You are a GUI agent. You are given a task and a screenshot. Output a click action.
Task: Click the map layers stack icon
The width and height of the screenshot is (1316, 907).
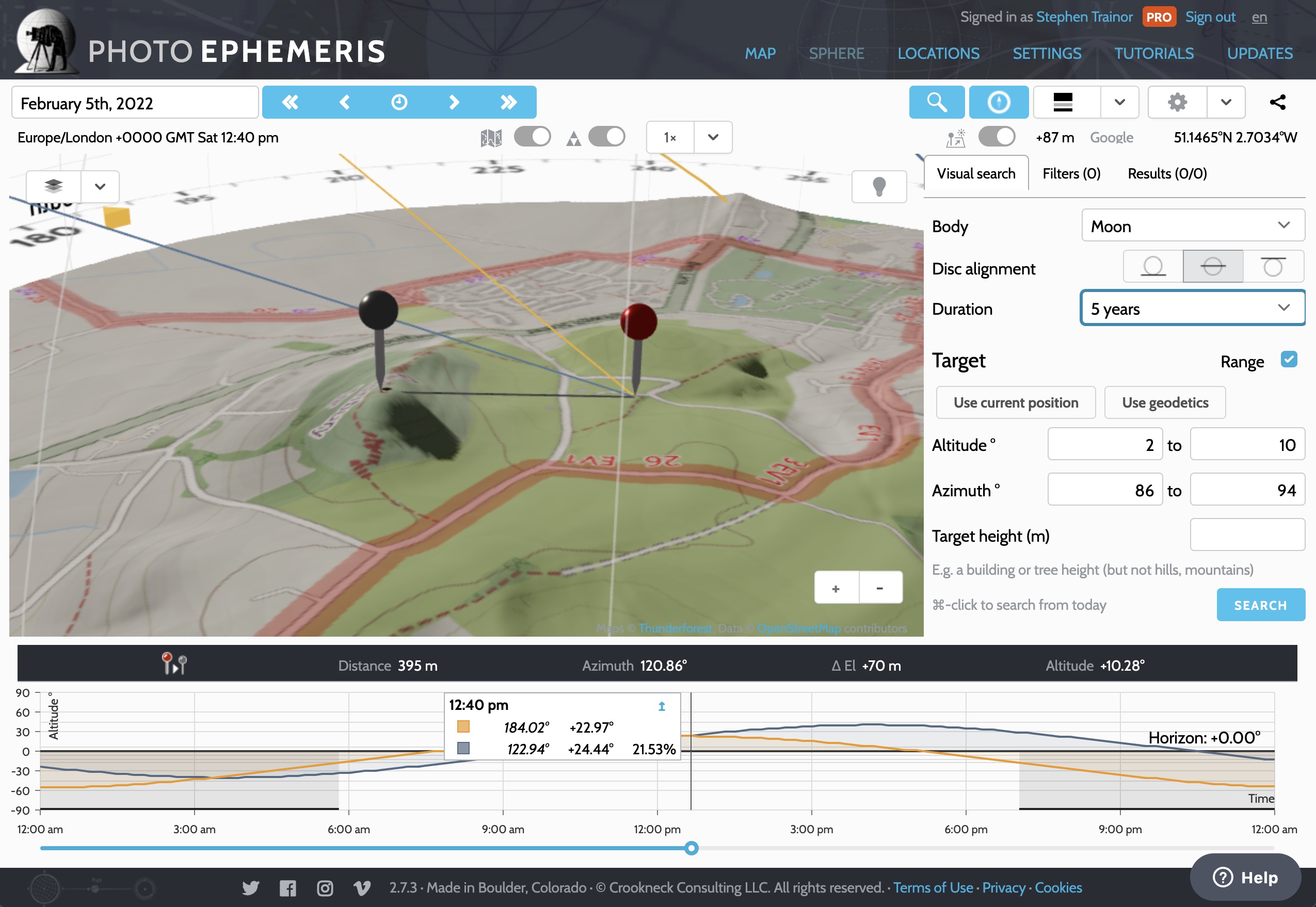tap(54, 186)
